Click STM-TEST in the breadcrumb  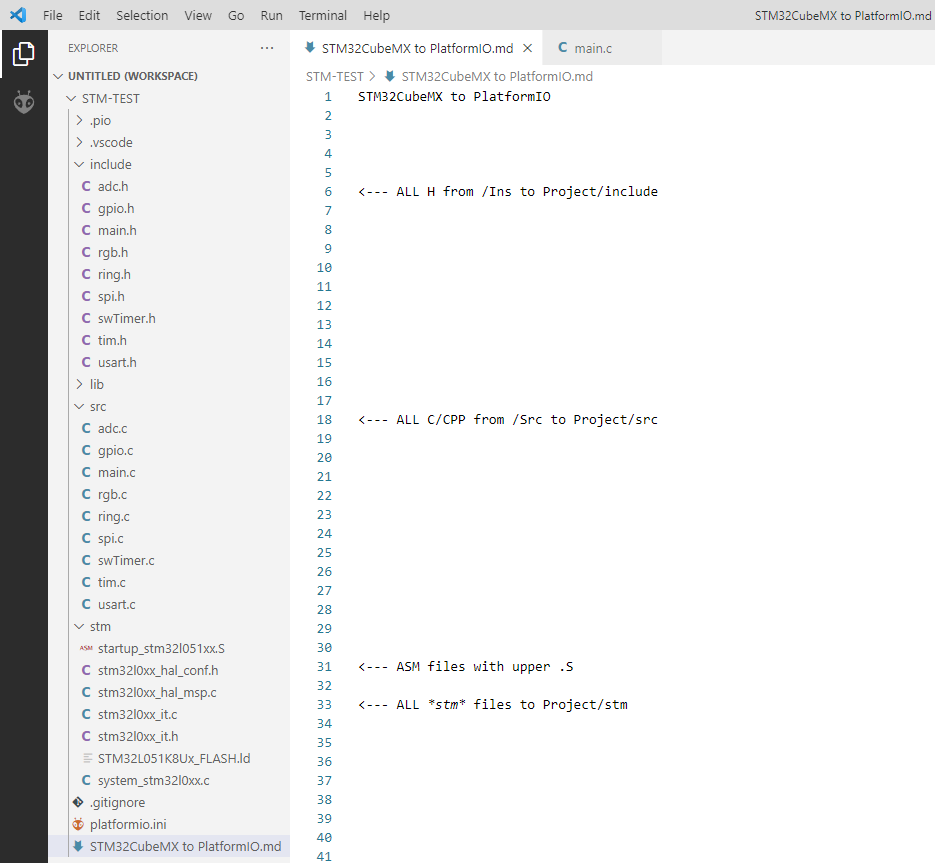(x=335, y=76)
